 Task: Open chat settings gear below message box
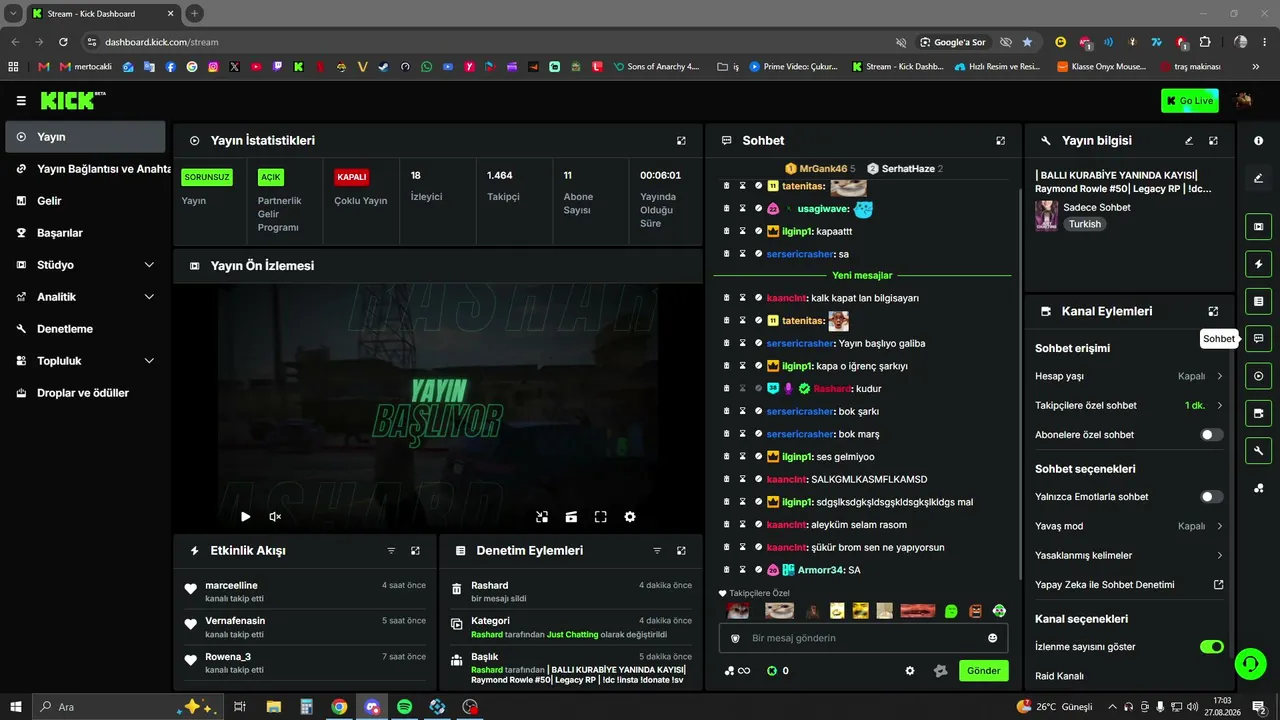(x=910, y=671)
